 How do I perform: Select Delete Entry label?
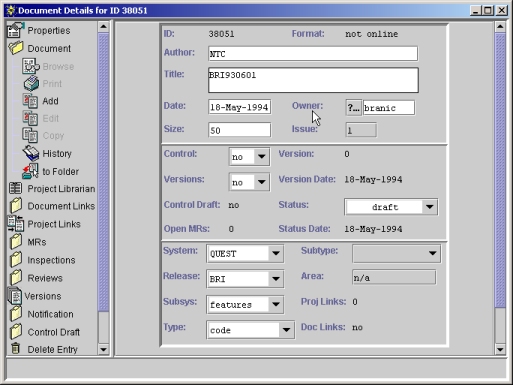53,349
